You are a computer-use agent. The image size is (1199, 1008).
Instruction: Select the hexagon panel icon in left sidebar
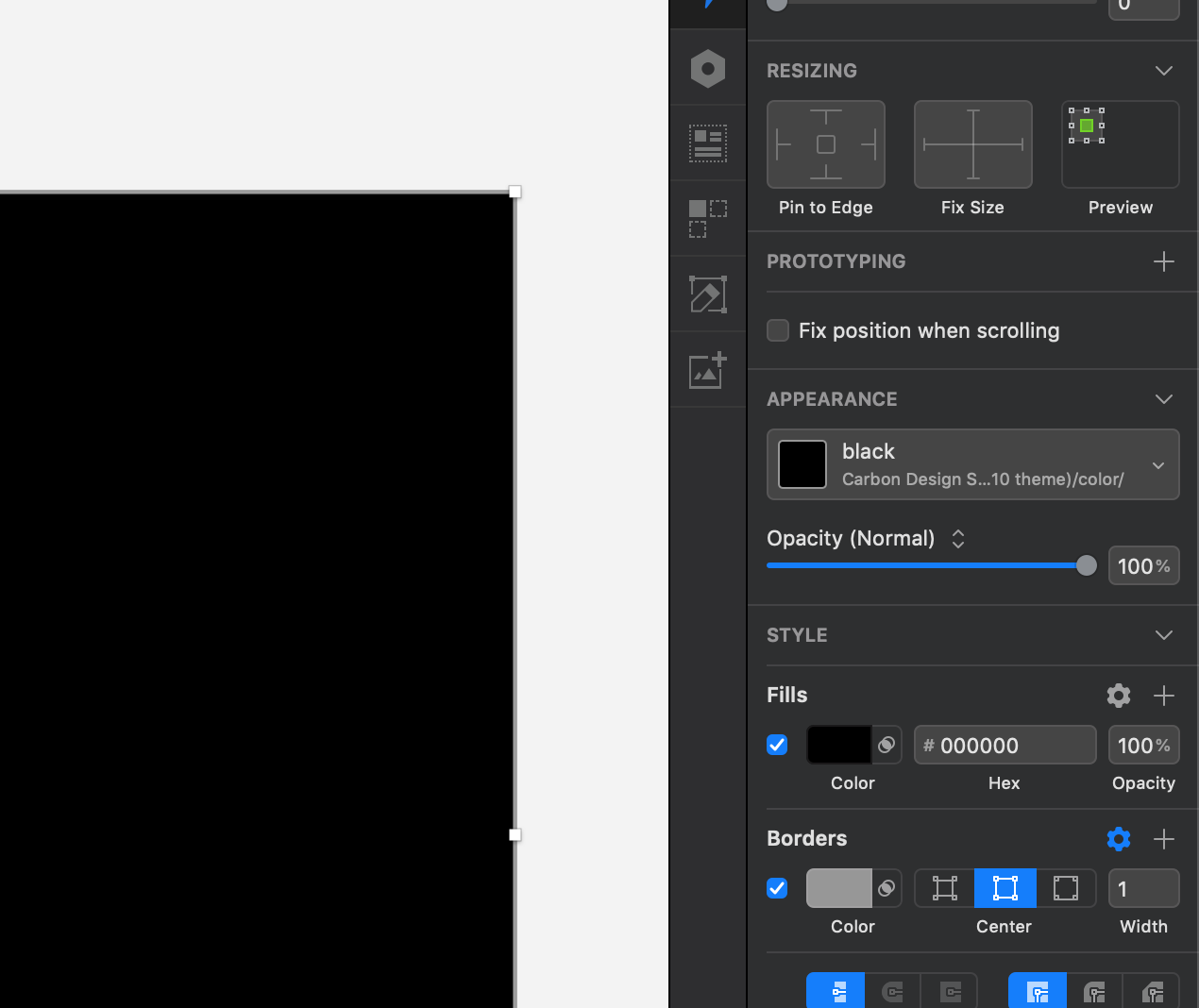[x=707, y=68]
